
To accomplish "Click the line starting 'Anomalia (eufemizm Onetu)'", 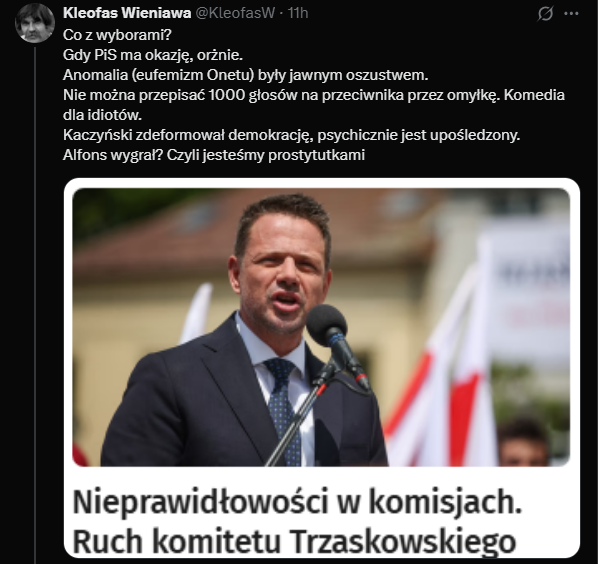I will point(246,75).
